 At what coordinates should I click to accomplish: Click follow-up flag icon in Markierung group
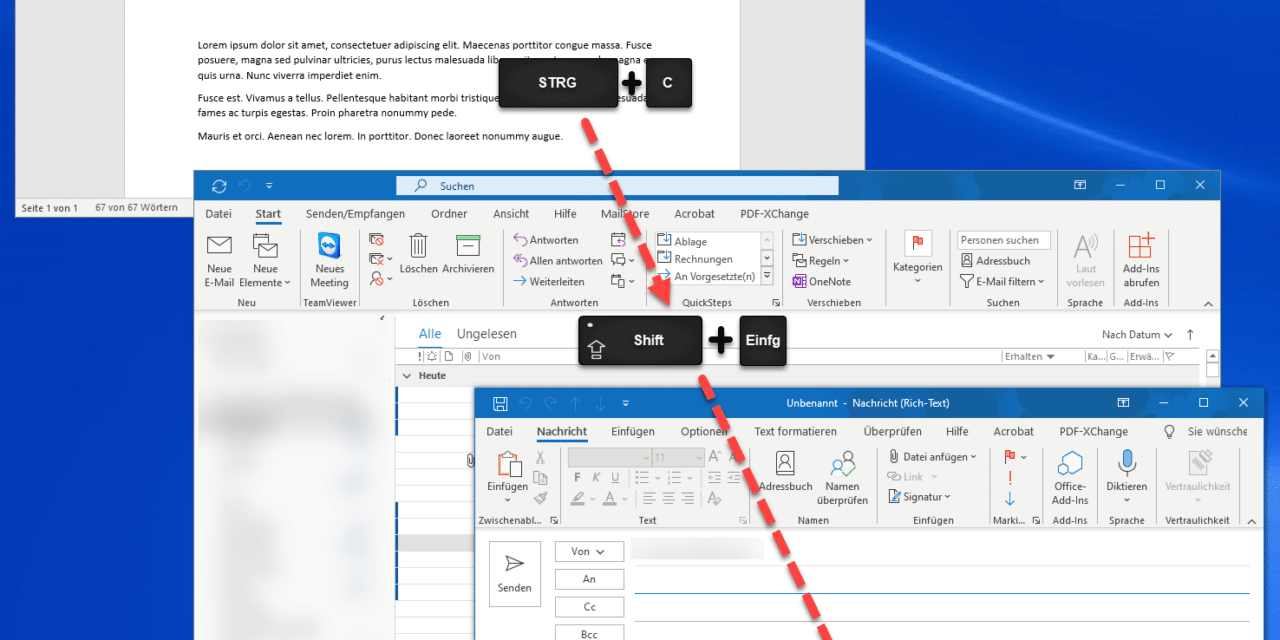pos(1009,456)
